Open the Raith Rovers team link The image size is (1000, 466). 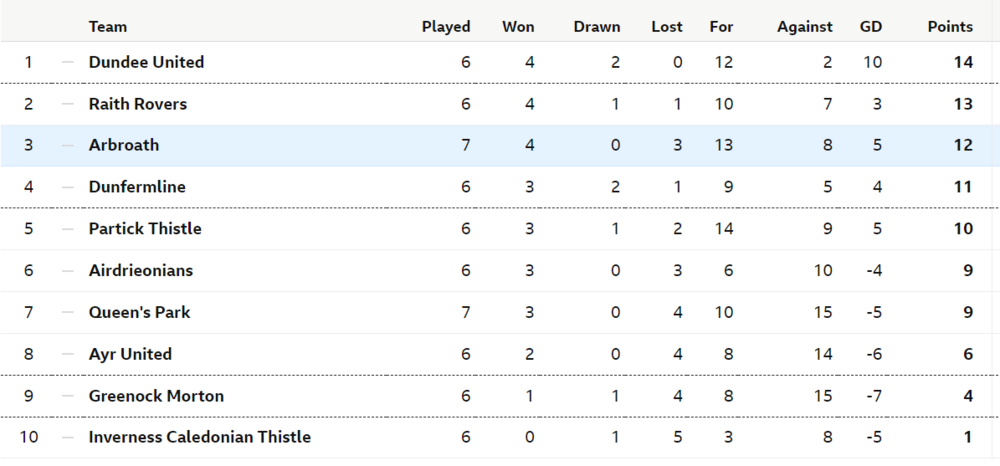click(138, 104)
